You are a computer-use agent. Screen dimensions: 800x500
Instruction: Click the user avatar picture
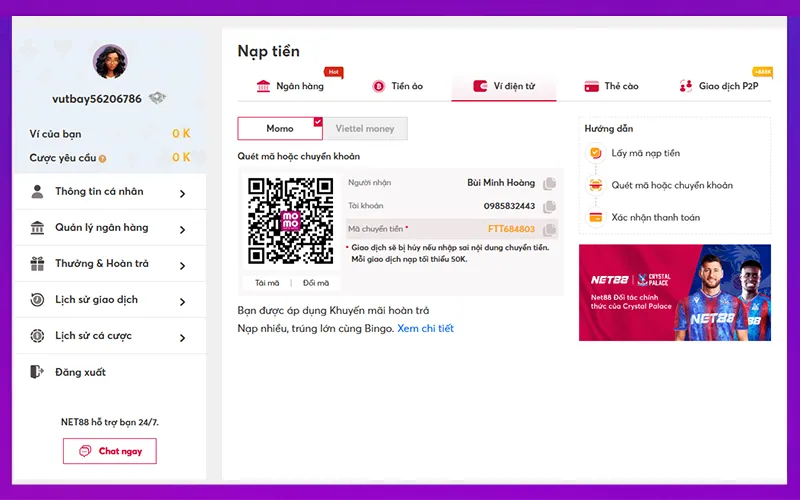click(110, 61)
